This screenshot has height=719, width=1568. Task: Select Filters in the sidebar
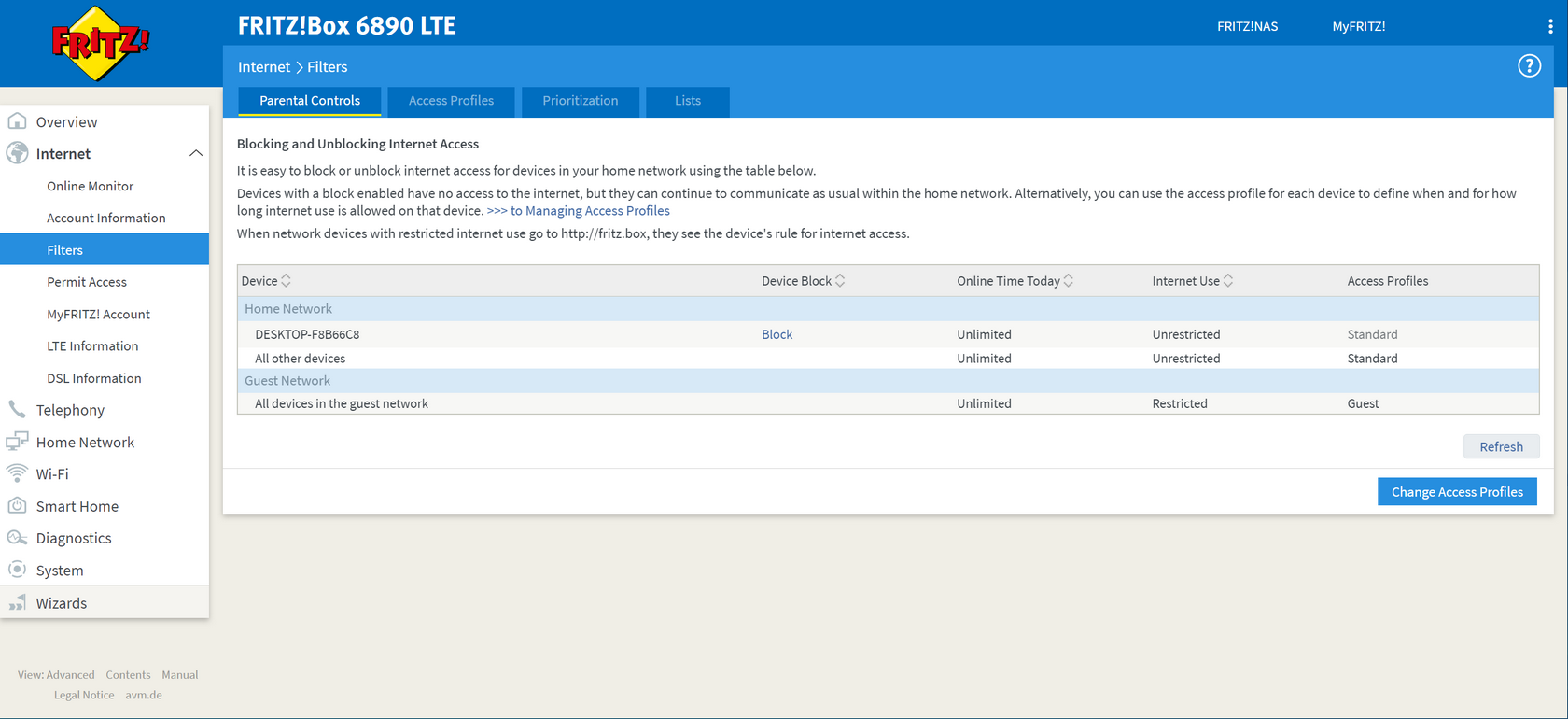coord(105,249)
